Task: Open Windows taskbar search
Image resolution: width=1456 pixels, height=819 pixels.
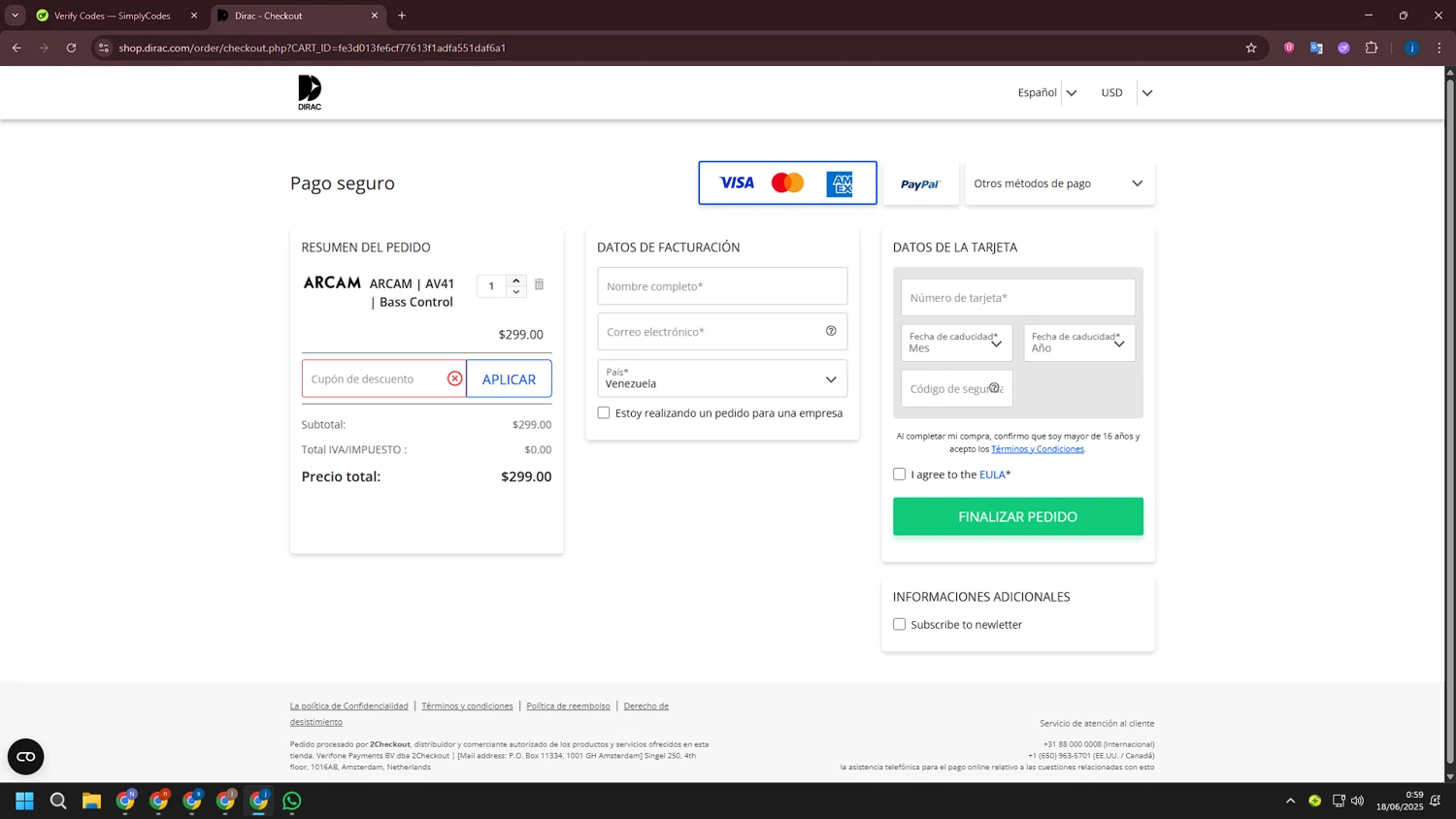Action: (58, 801)
